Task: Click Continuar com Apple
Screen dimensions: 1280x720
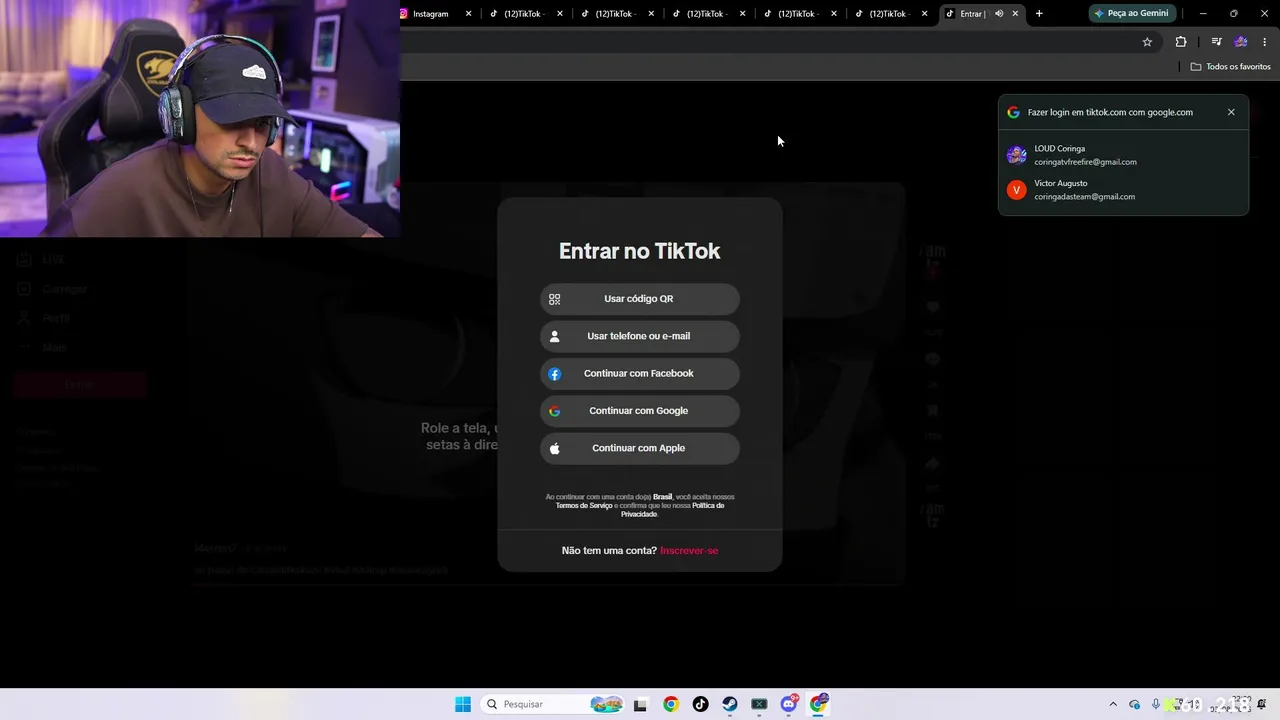Action: tap(640, 448)
